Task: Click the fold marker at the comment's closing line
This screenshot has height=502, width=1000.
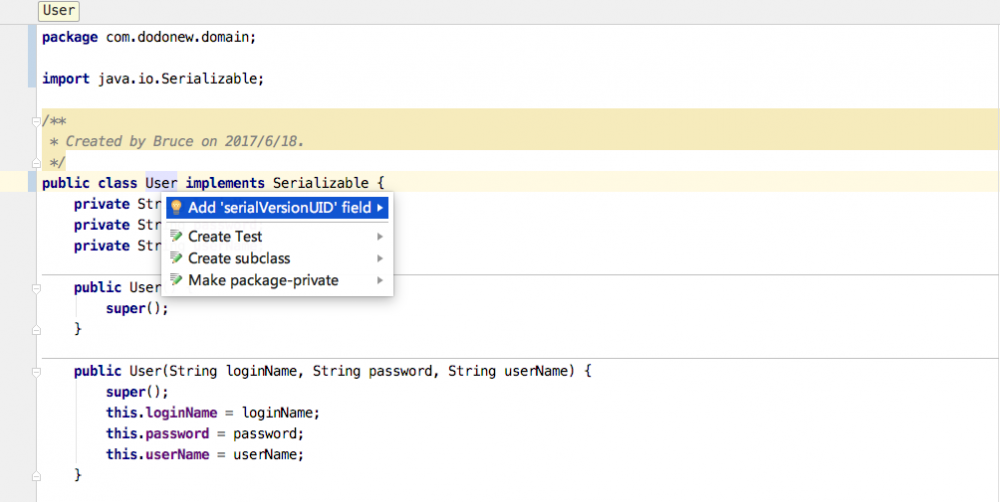Action: (x=36, y=162)
